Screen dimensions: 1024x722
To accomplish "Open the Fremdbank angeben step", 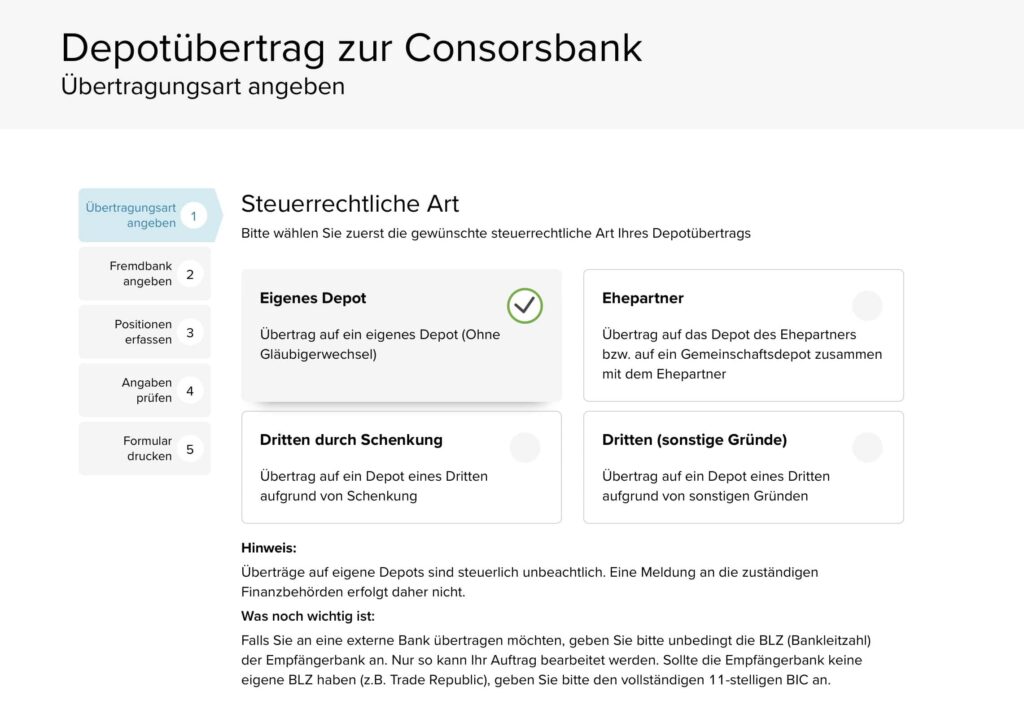I will [x=144, y=272].
